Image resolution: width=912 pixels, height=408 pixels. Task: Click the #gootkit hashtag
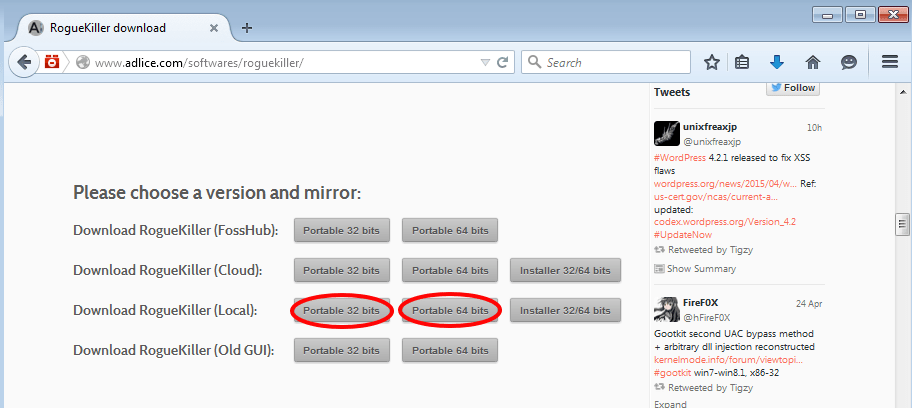[673, 372]
